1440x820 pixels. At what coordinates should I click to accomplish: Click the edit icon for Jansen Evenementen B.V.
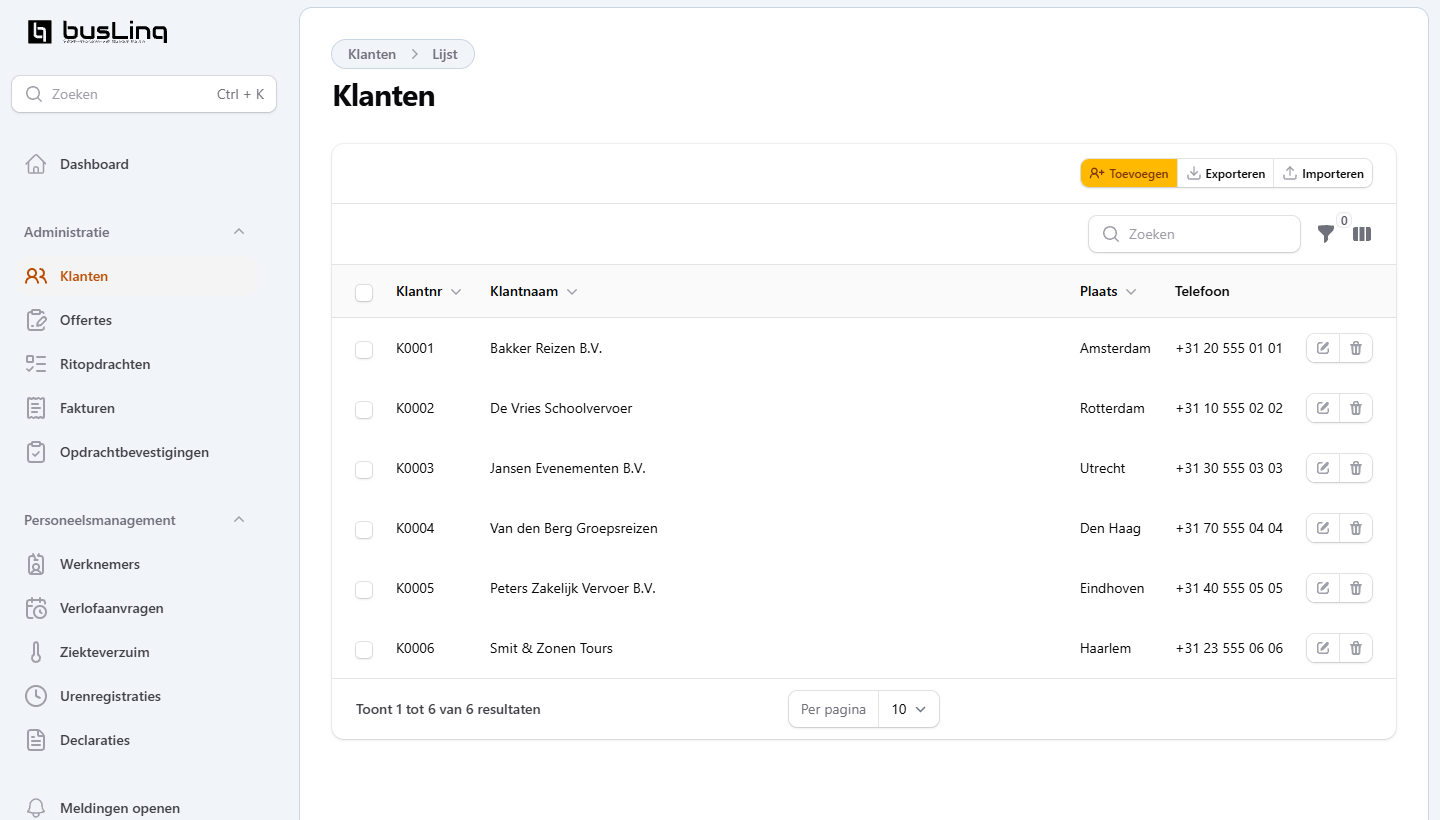click(1323, 468)
